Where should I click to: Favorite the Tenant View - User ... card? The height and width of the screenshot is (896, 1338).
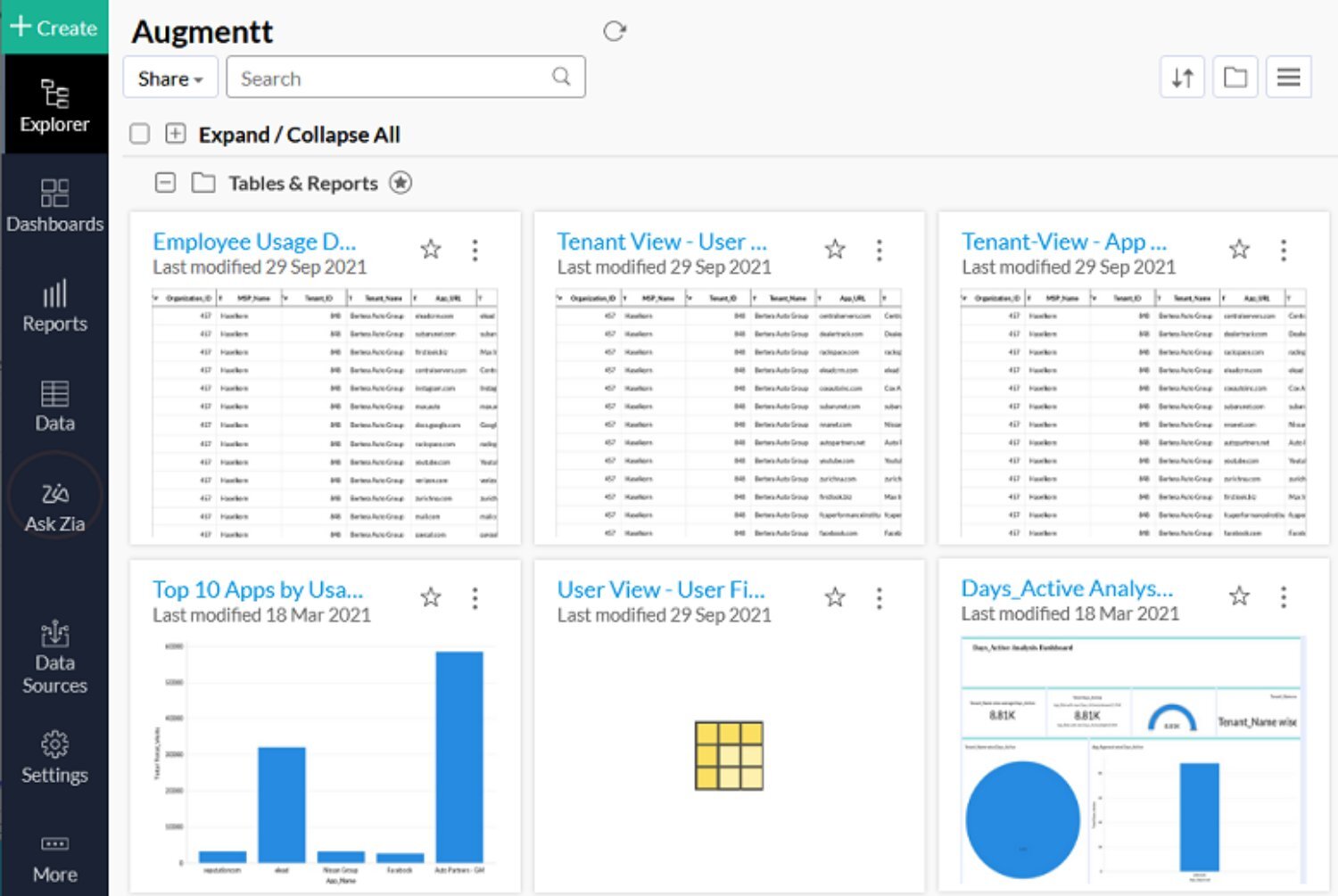[x=835, y=250]
